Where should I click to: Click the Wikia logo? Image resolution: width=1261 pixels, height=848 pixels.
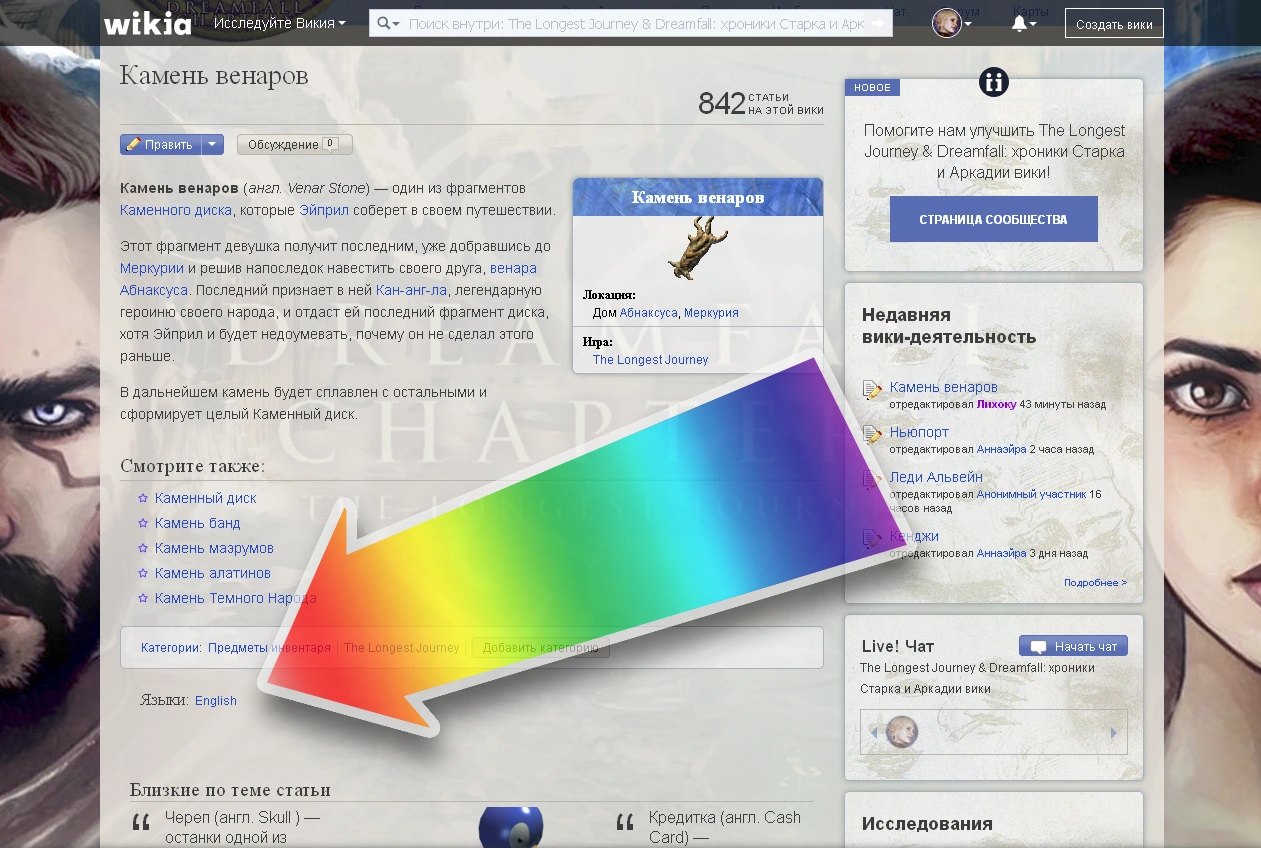(147, 23)
